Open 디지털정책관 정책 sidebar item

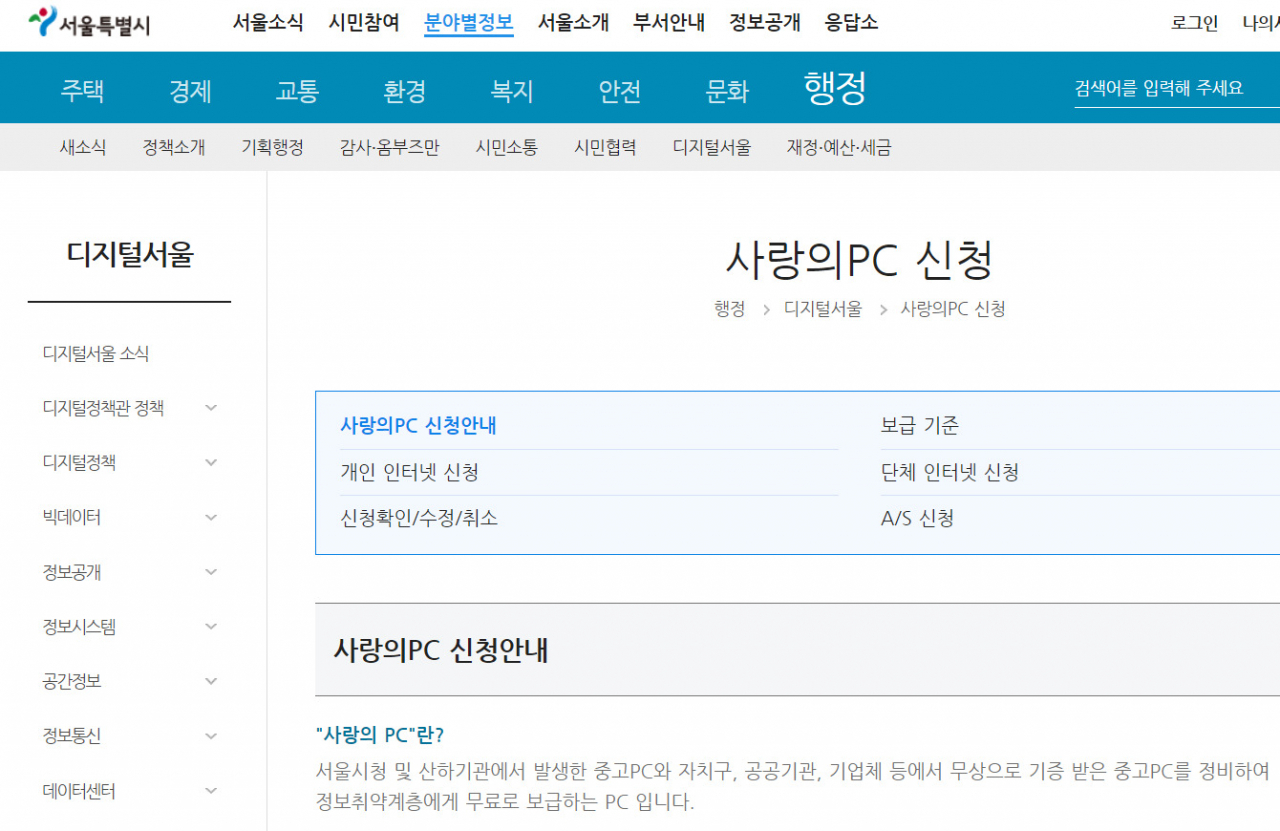click(x=103, y=408)
